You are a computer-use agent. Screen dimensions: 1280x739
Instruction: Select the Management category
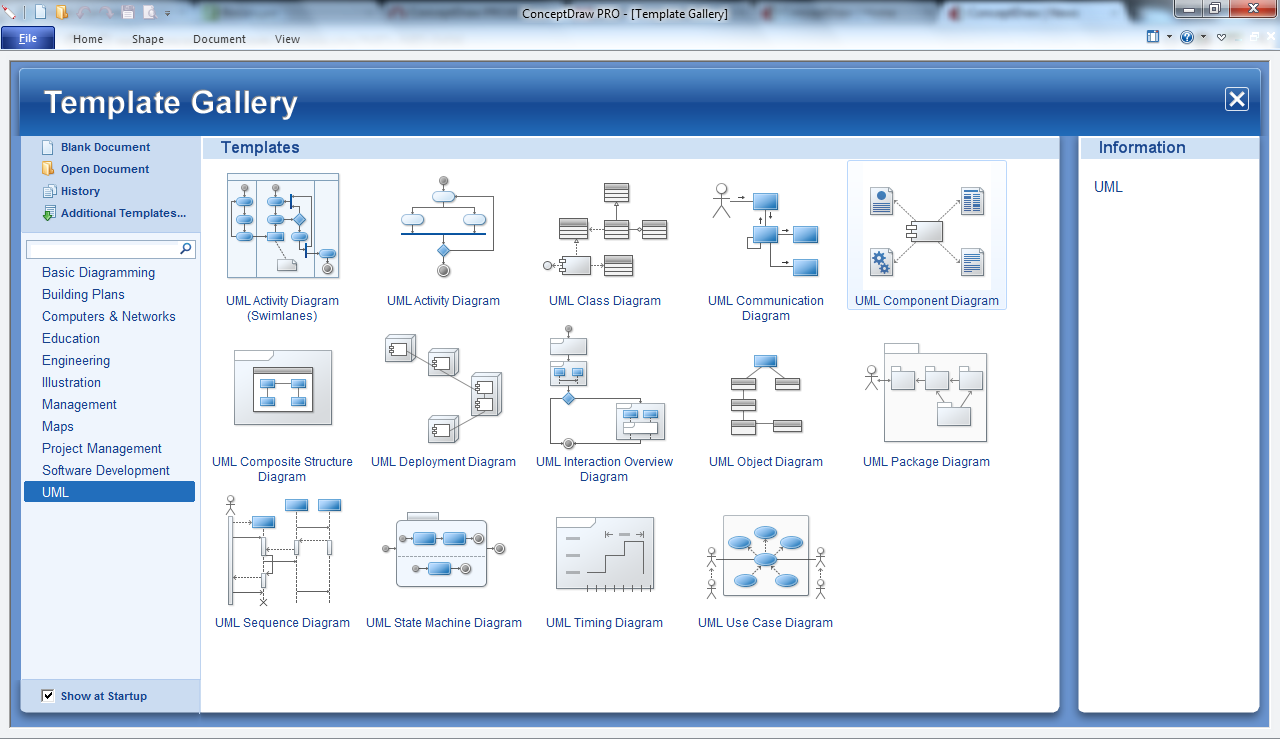[x=79, y=404]
